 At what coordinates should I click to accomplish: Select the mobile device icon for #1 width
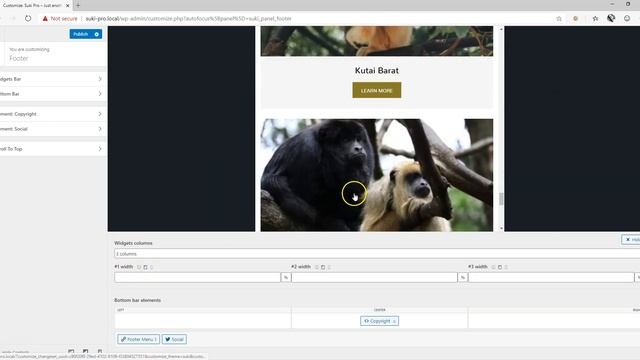(x=151, y=267)
